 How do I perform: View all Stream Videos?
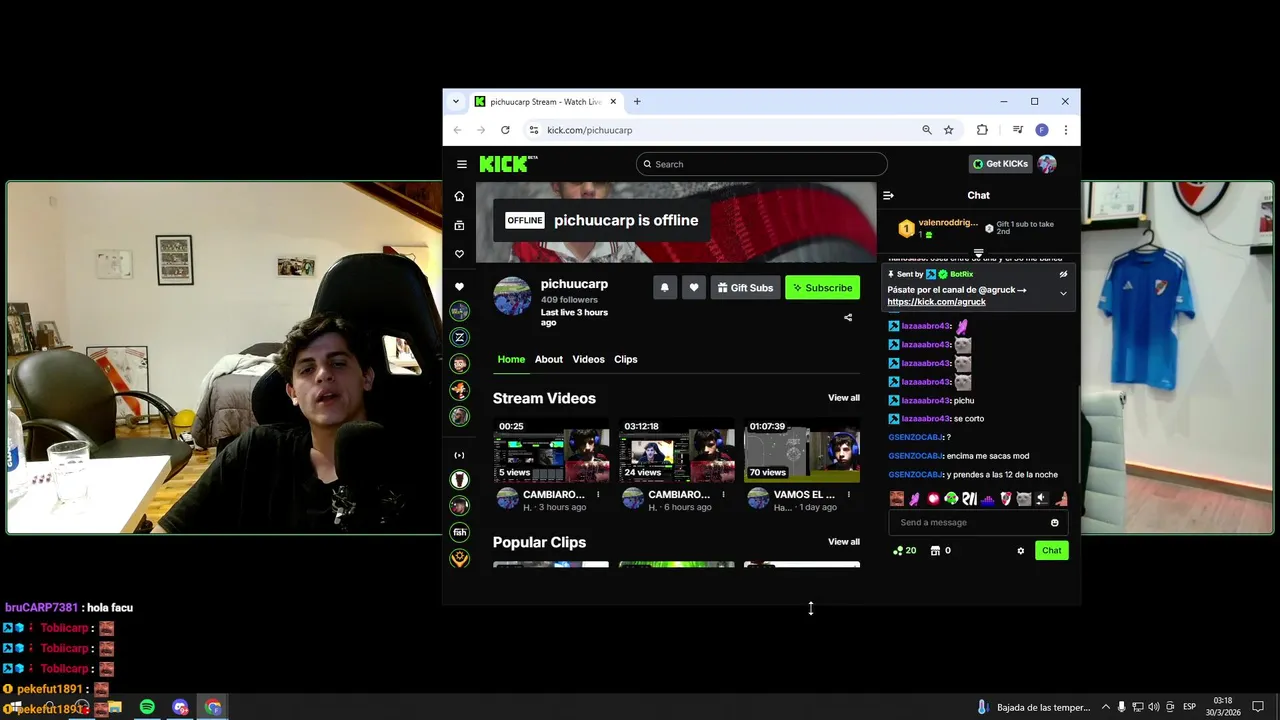pyautogui.click(x=844, y=398)
